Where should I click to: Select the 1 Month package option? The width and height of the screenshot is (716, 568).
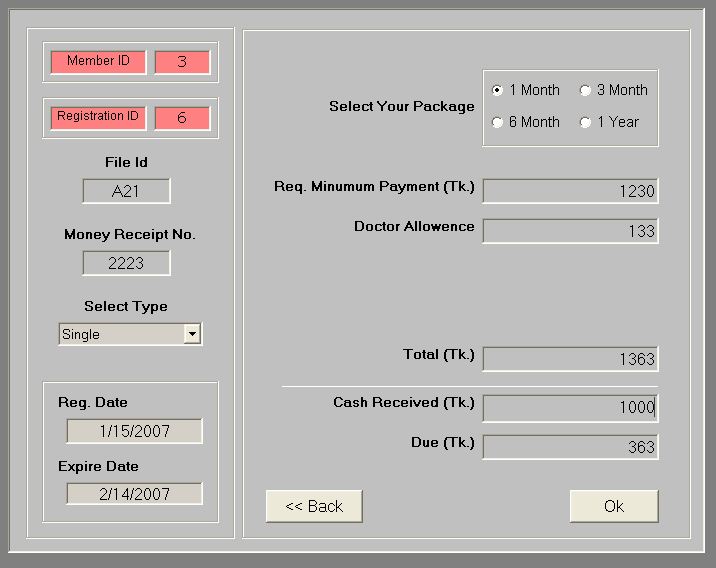[x=498, y=90]
